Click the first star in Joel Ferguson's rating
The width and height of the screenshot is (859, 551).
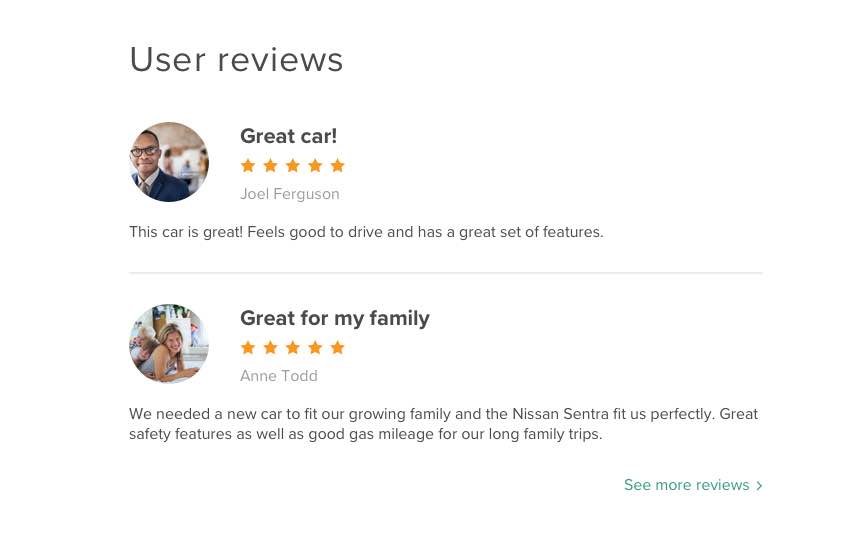[248, 165]
